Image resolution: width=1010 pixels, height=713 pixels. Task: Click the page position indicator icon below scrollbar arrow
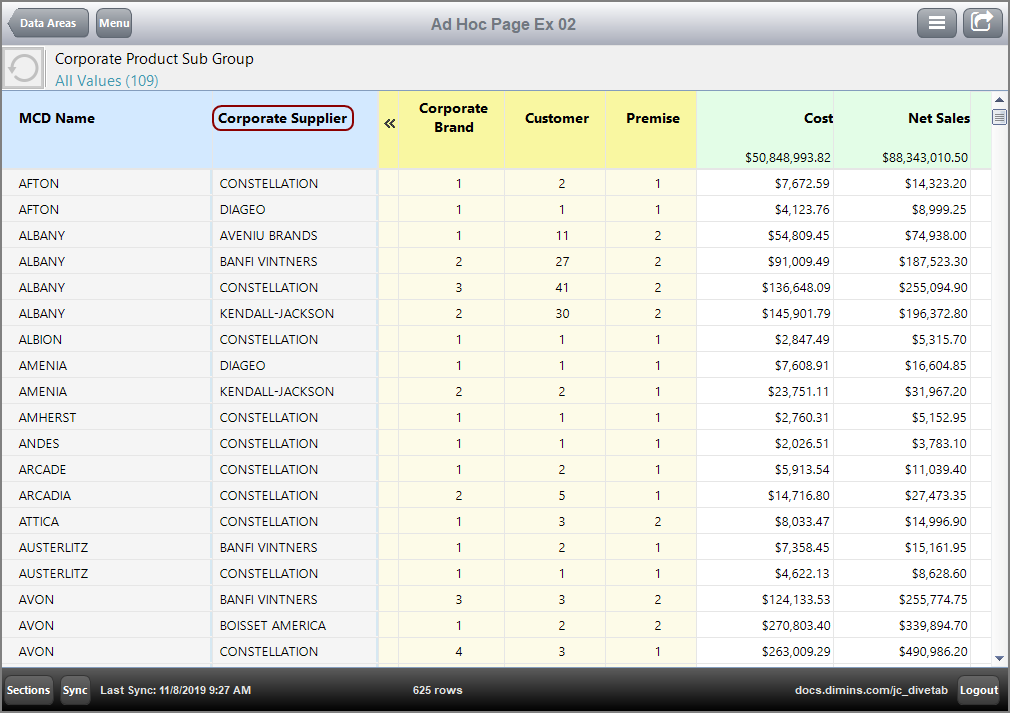click(1000, 117)
